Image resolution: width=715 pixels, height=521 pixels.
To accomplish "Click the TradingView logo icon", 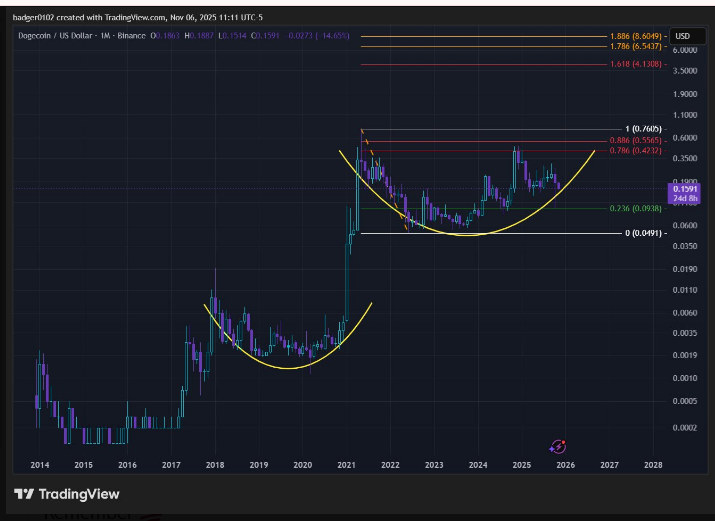I will (24, 494).
